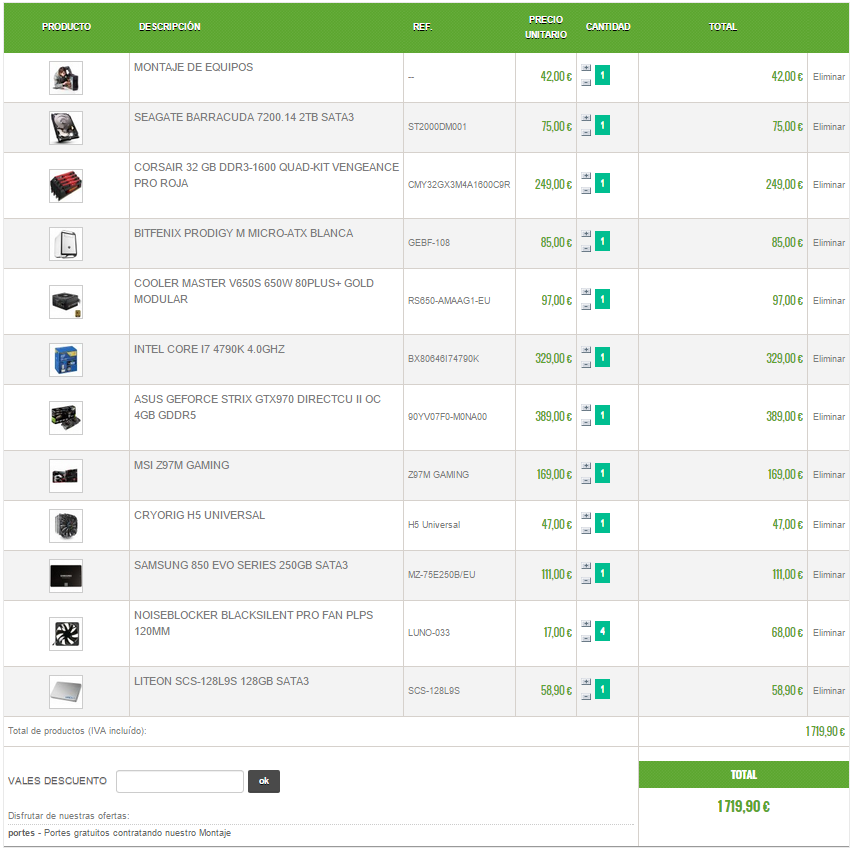Remove MSI Z97M Gaming with Eliminar

[x=829, y=475]
